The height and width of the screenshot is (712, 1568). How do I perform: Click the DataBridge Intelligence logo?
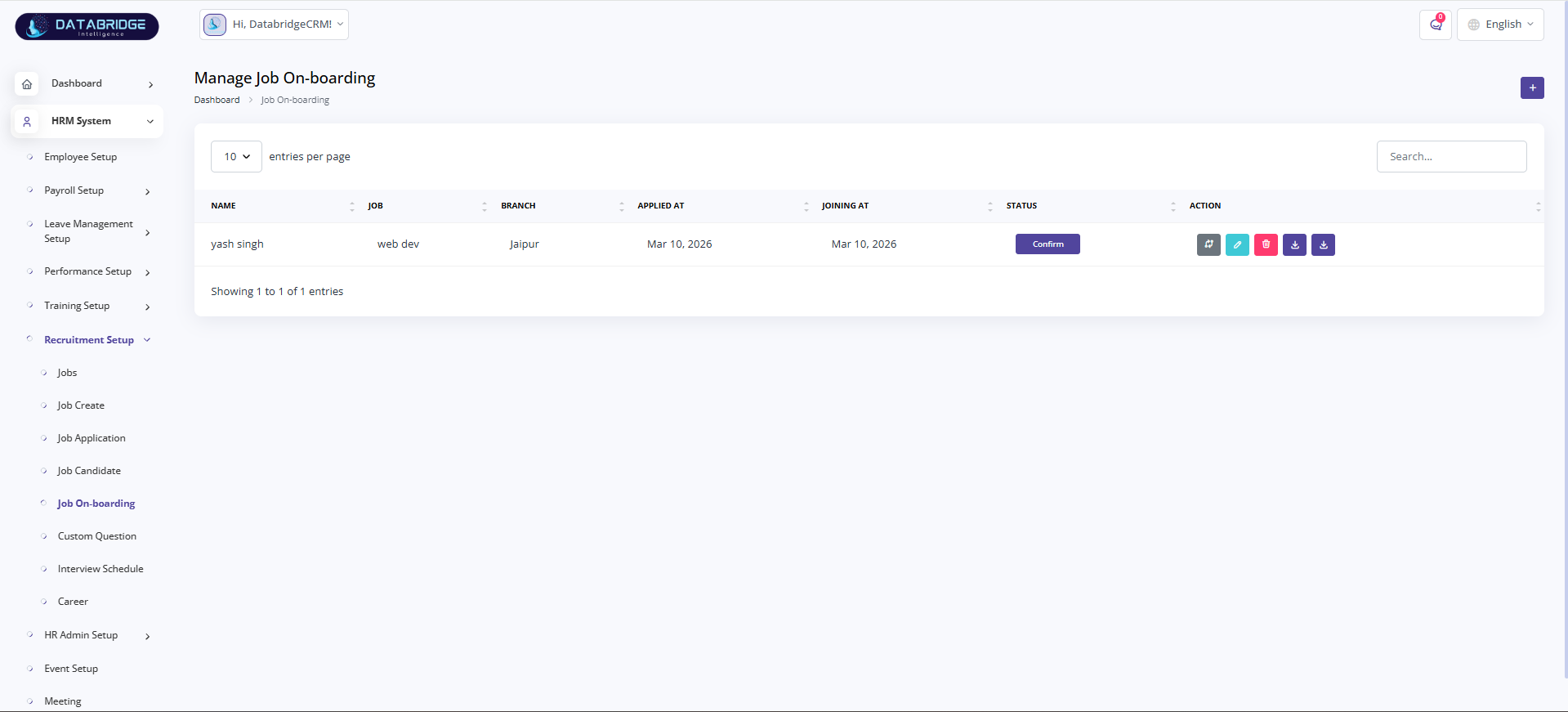click(87, 26)
